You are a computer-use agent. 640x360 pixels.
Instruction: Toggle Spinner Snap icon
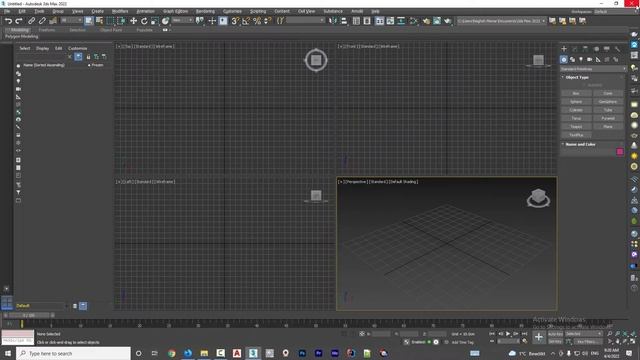coord(267,21)
